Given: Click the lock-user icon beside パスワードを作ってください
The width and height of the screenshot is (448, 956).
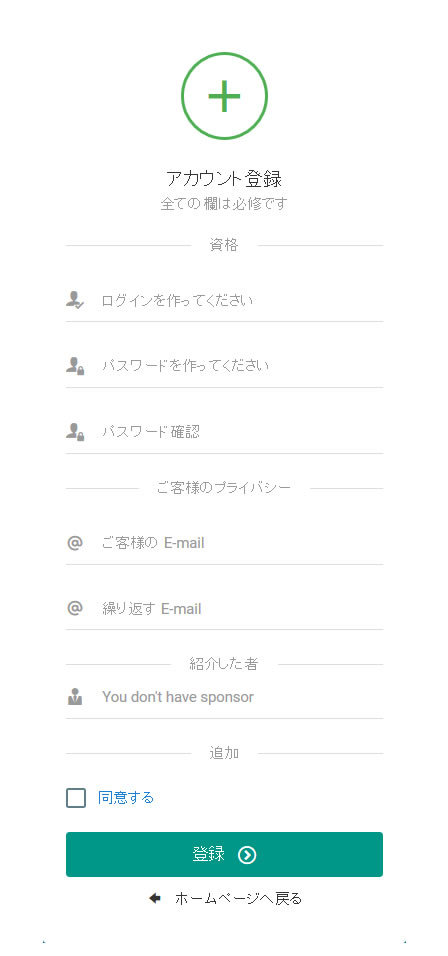Looking at the screenshot, I should pos(75,366).
